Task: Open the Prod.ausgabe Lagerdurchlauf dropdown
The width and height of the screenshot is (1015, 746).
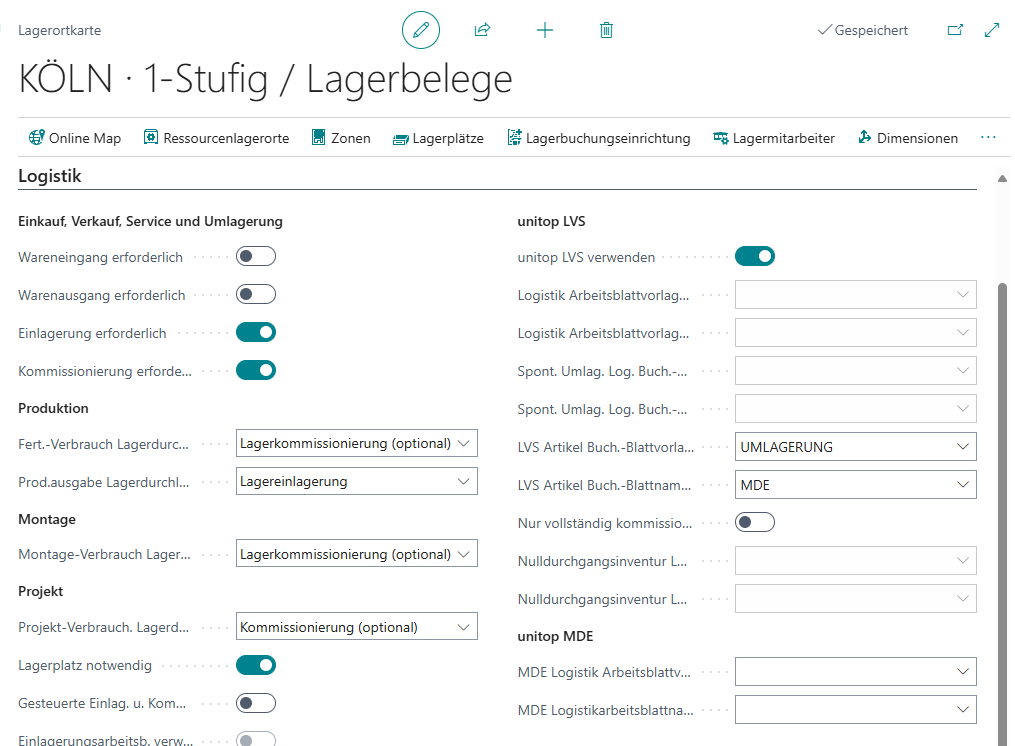Action: point(463,481)
